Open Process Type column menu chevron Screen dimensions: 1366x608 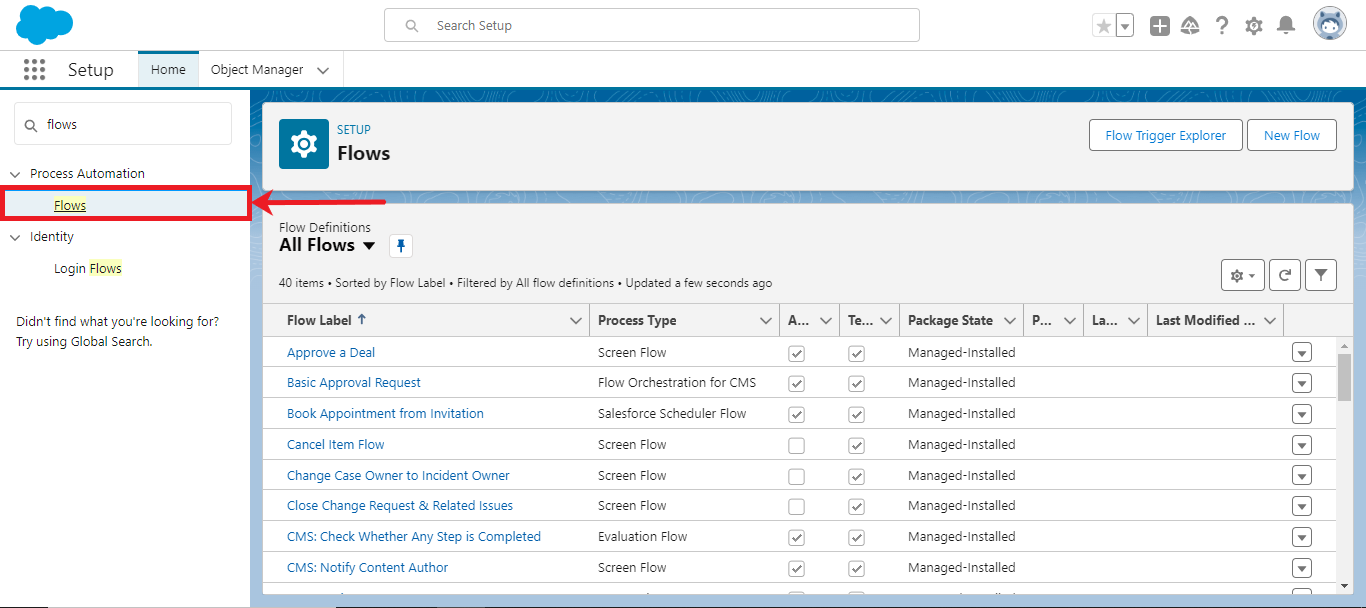coord(765,321)
